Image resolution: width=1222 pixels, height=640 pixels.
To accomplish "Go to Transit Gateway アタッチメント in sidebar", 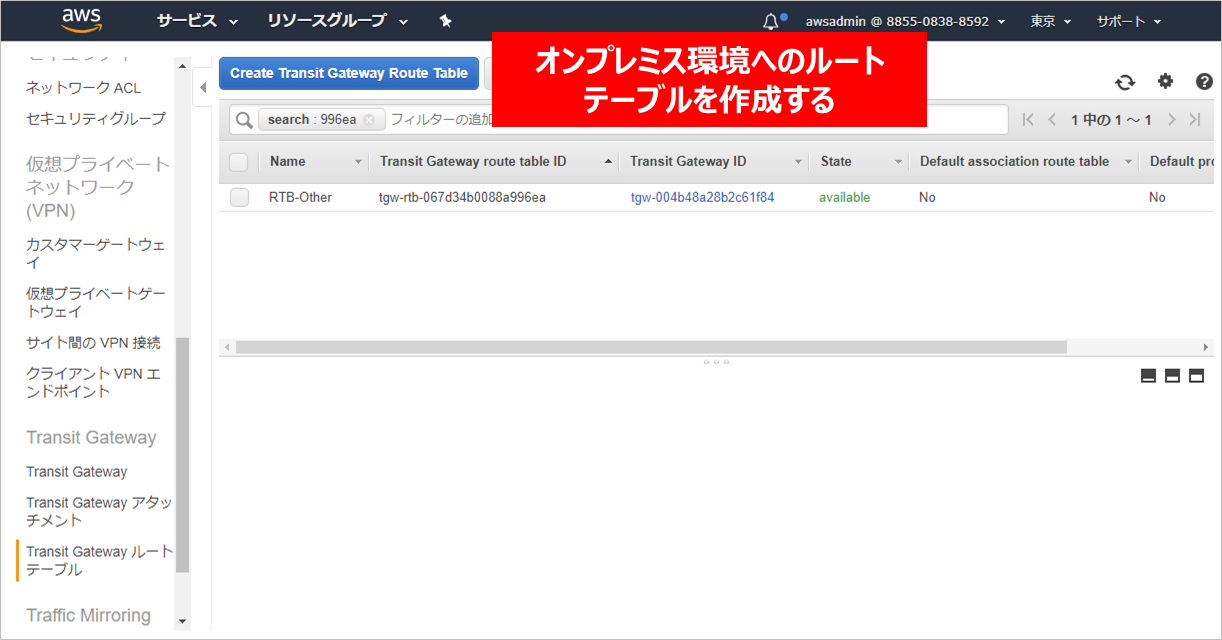I will (x=98, y=511).
